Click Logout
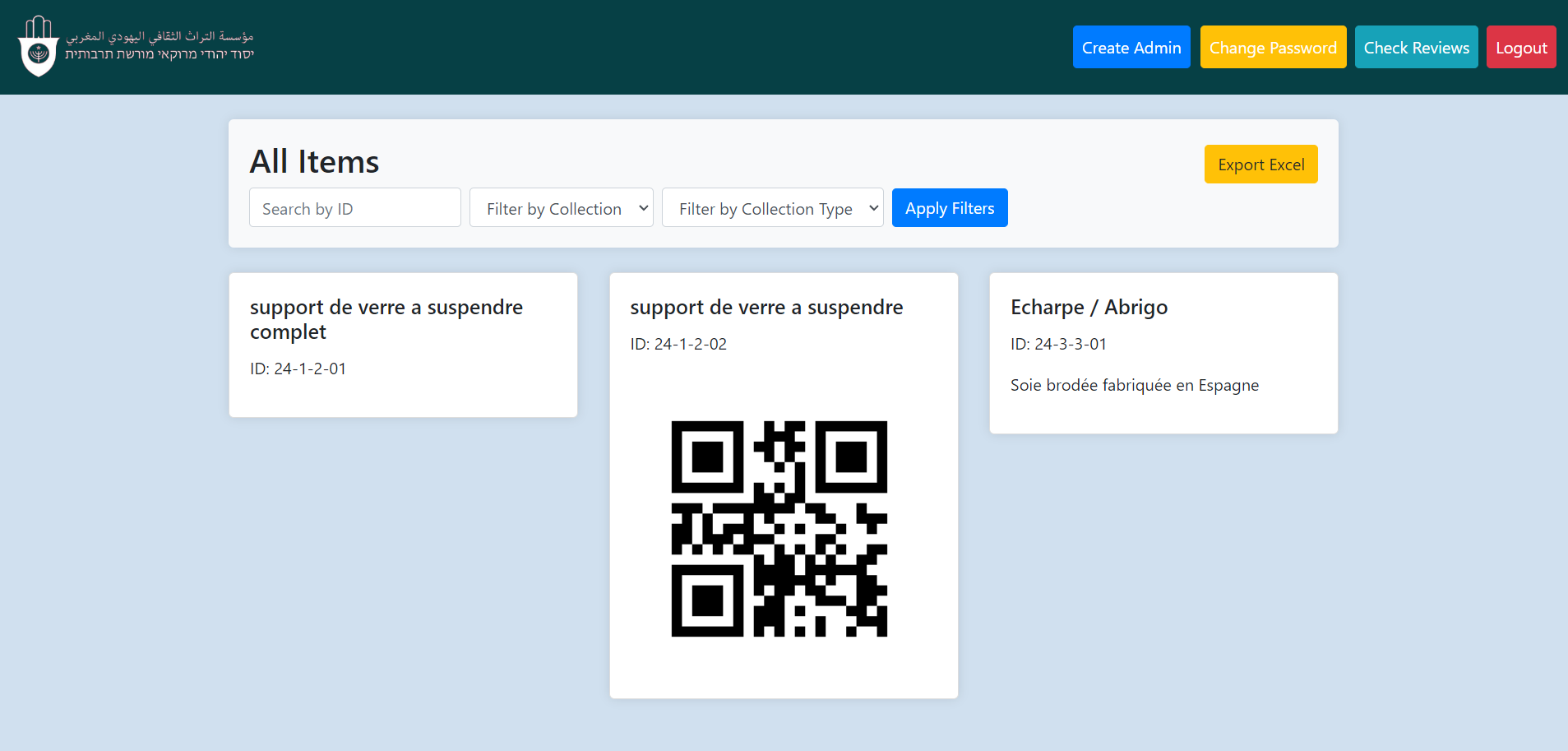The width and height of the screenshot is (1568, 751). click(1520, 47)
